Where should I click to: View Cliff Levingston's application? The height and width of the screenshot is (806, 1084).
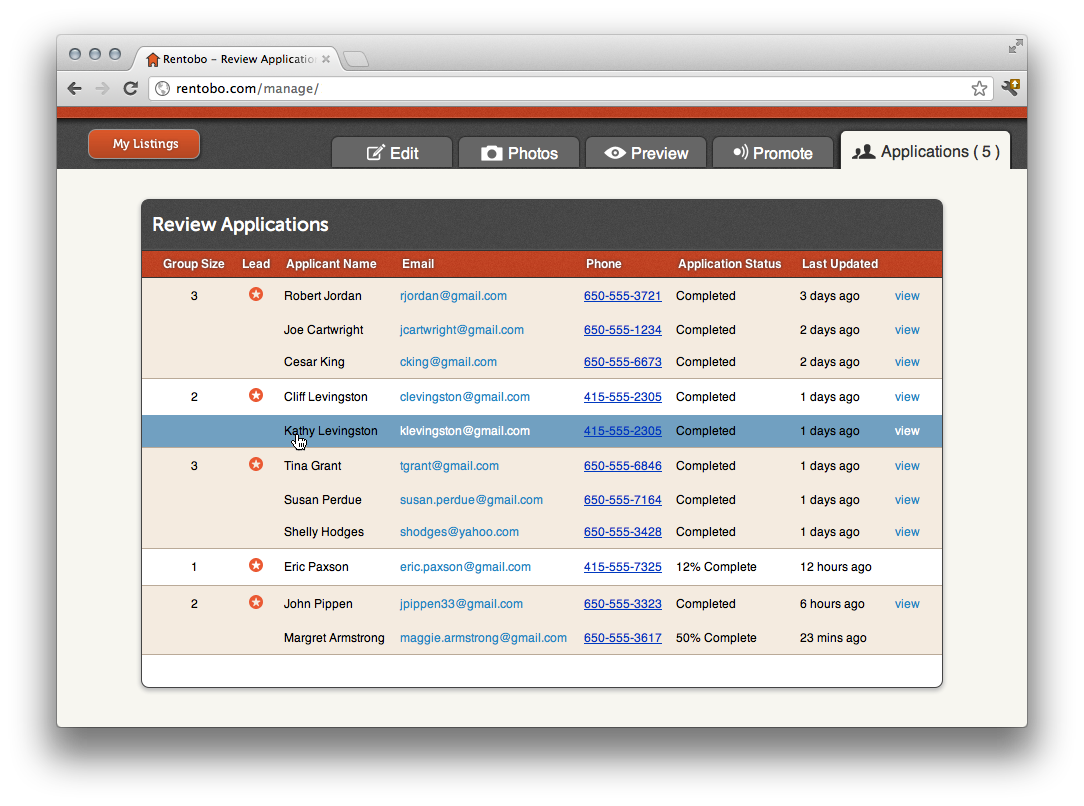907,397
